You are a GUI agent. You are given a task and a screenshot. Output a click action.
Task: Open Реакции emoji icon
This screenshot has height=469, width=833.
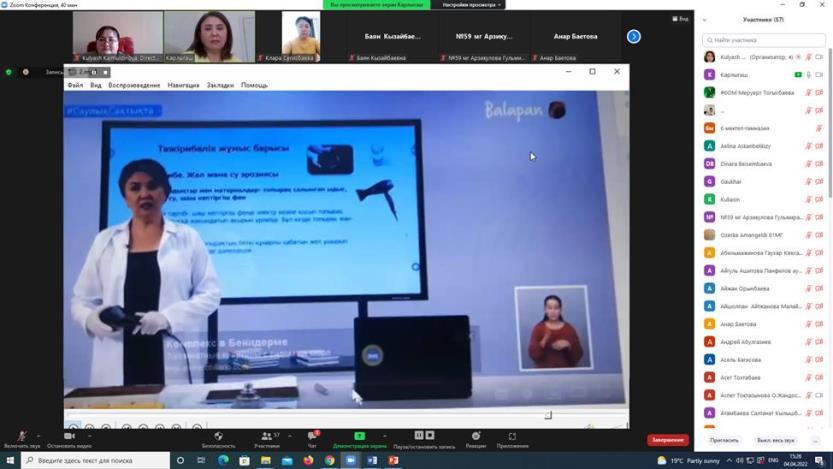tap(476, 436)
